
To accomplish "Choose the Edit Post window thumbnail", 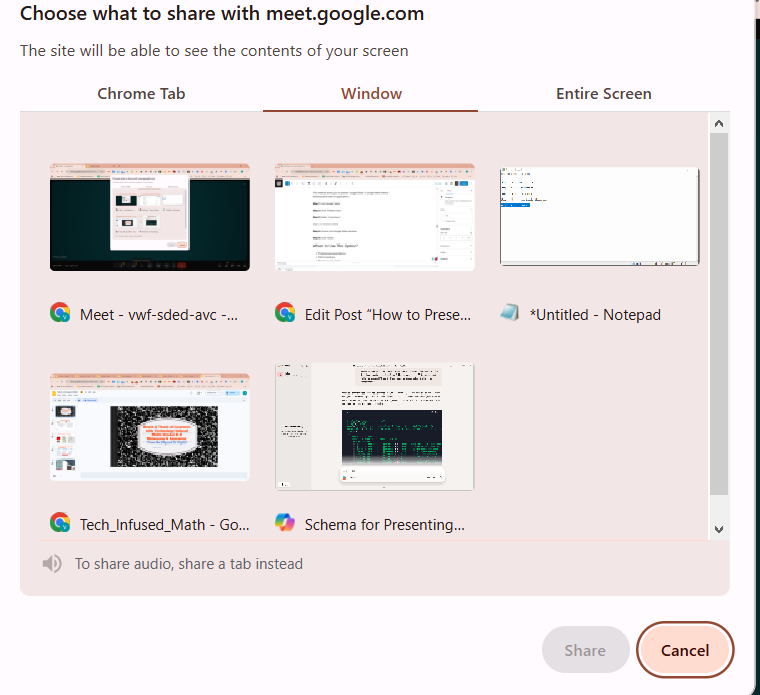I will 375,217.
